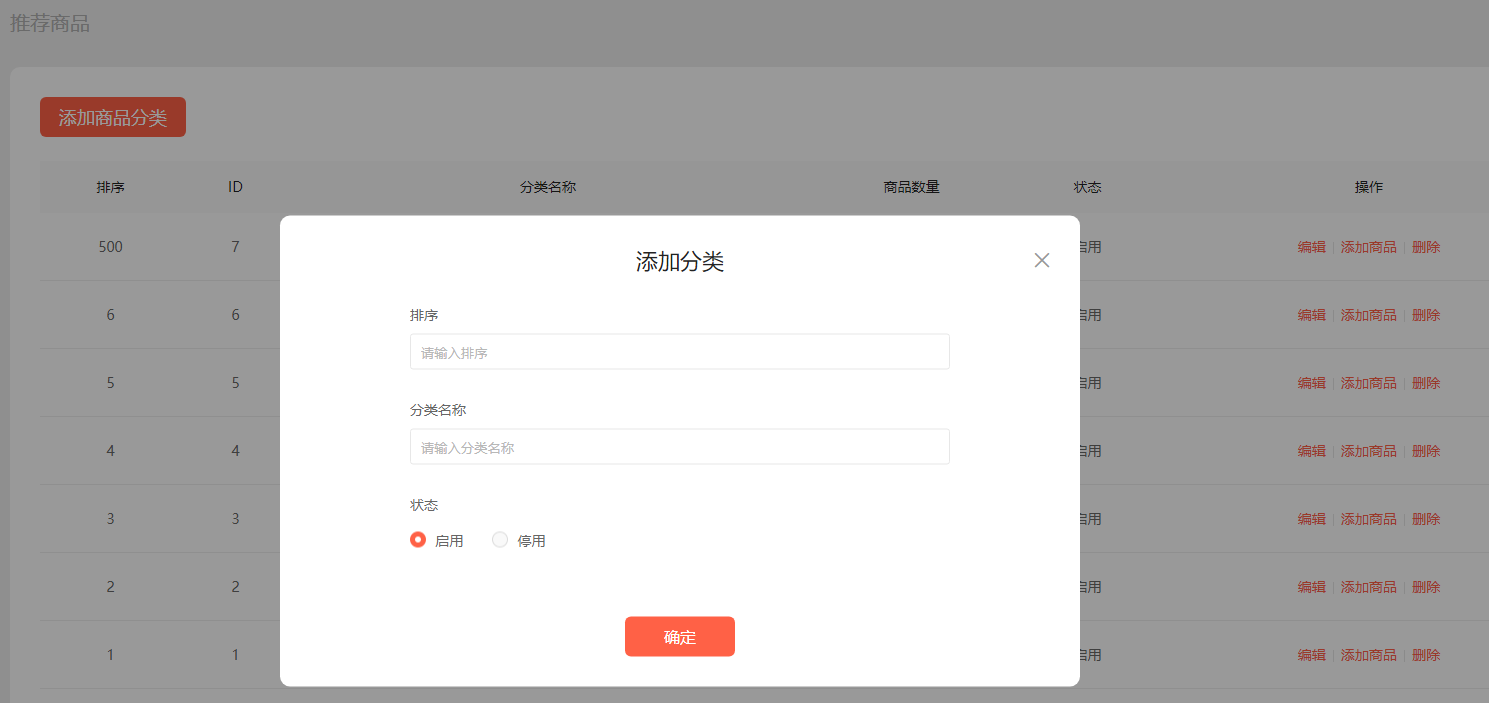Click 编辑 in row with ID 2

(x=1312, y=587)
